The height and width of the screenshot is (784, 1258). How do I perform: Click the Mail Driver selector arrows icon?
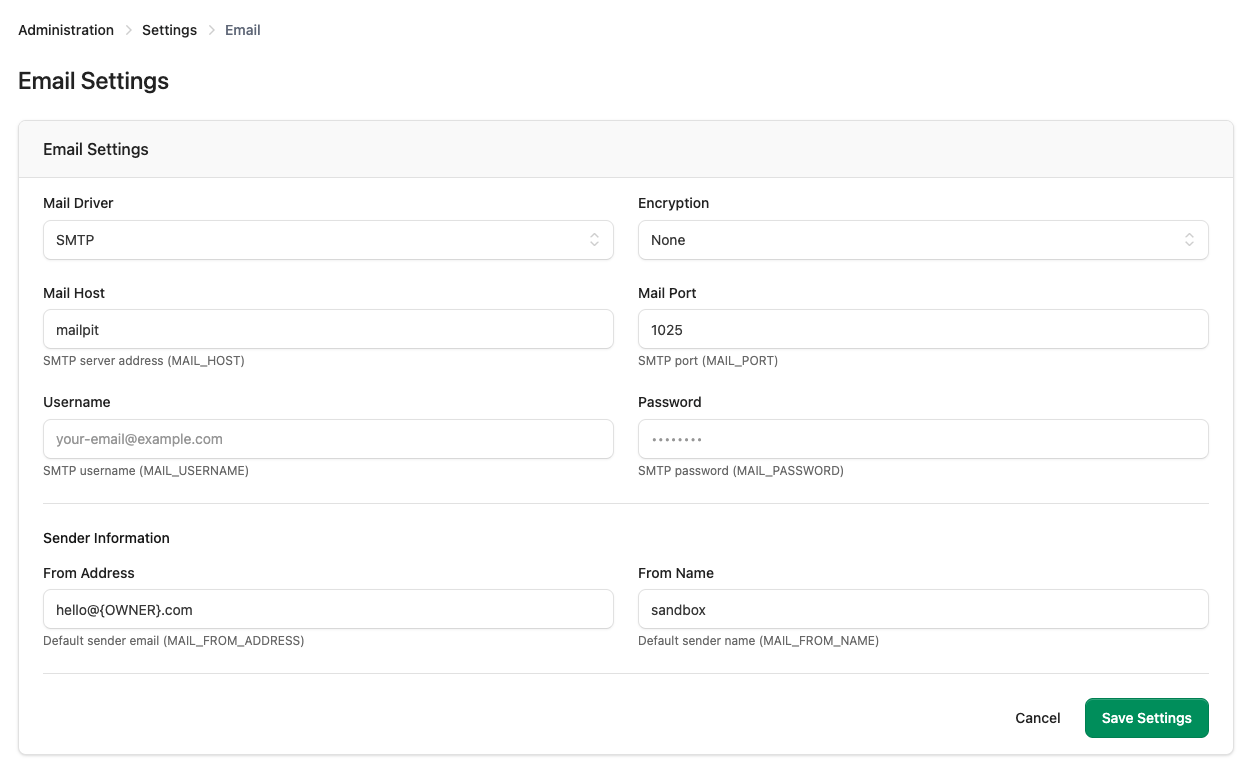[594, 240]
